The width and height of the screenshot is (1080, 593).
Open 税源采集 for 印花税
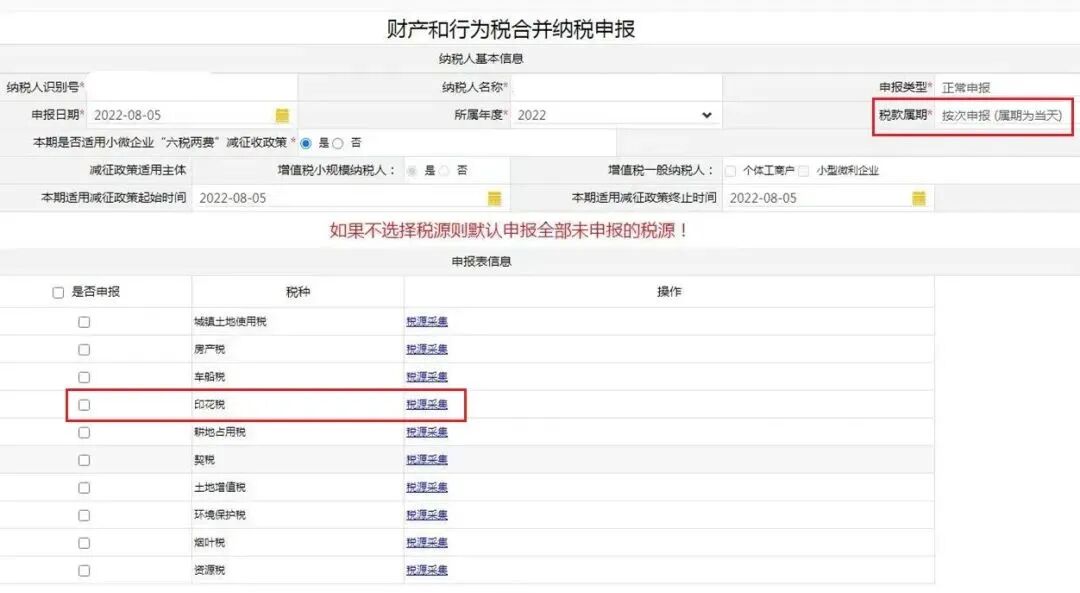click(427, 404)
